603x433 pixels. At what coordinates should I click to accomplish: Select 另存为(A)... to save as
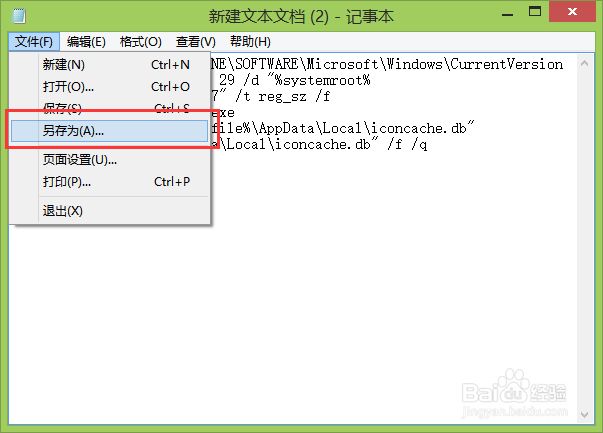click(x=110, y=131)
